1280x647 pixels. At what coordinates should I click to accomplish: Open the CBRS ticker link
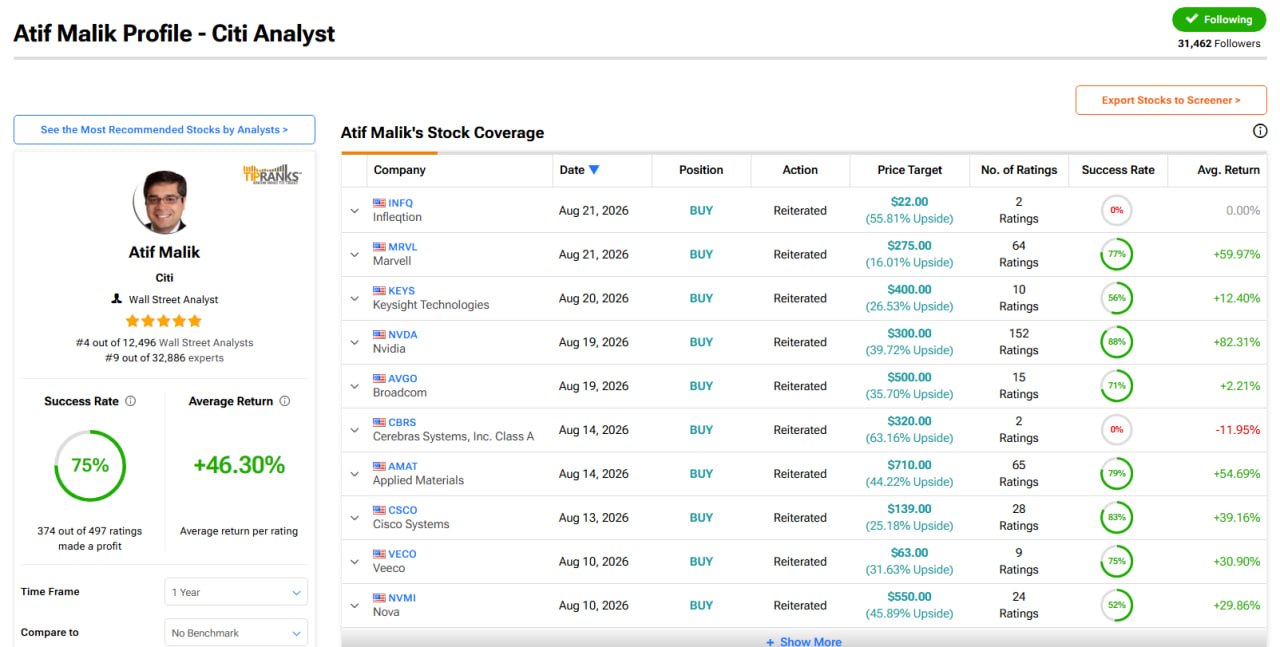402,422
